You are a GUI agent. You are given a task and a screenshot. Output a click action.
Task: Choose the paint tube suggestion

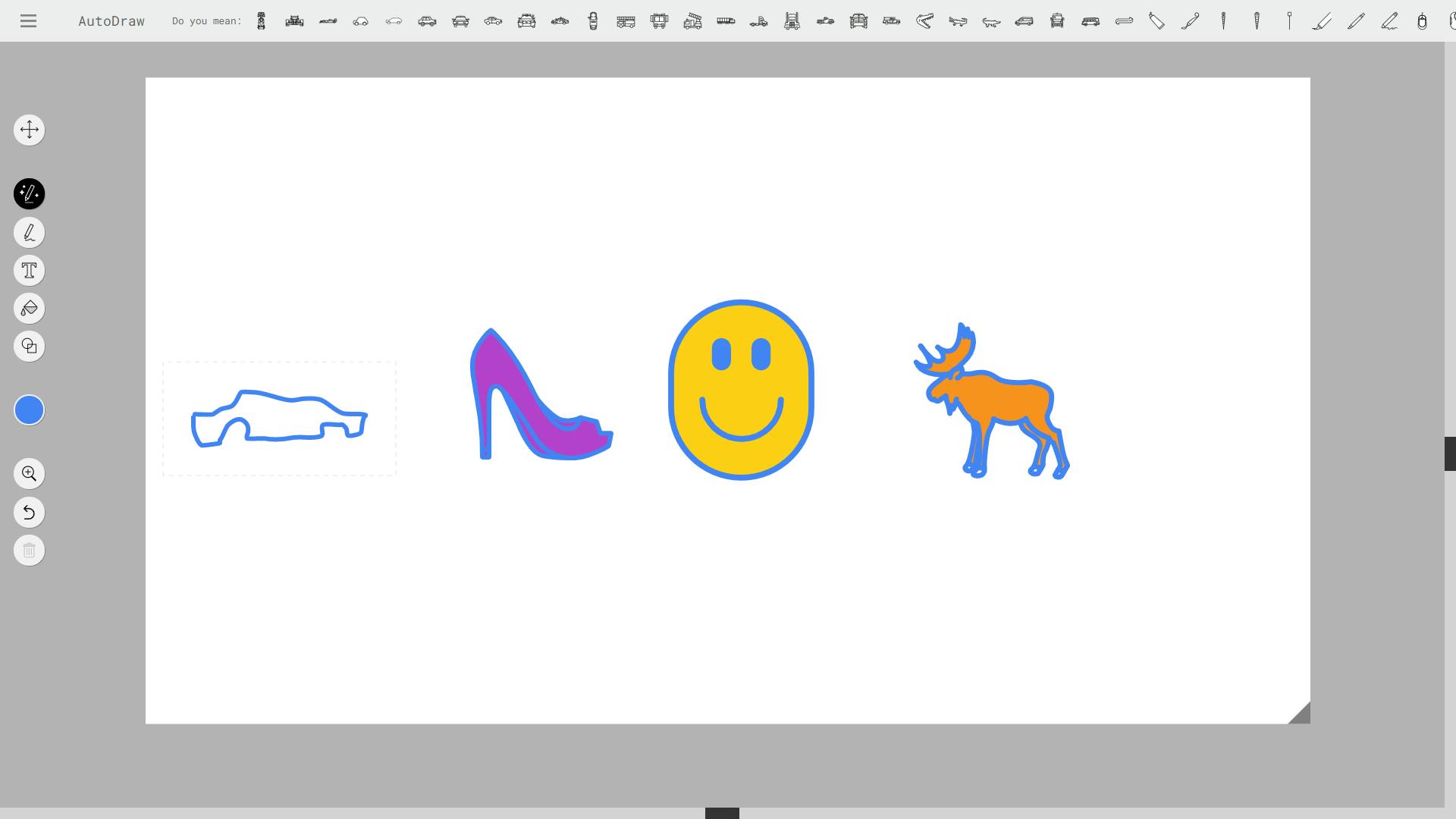(1156, 21)
